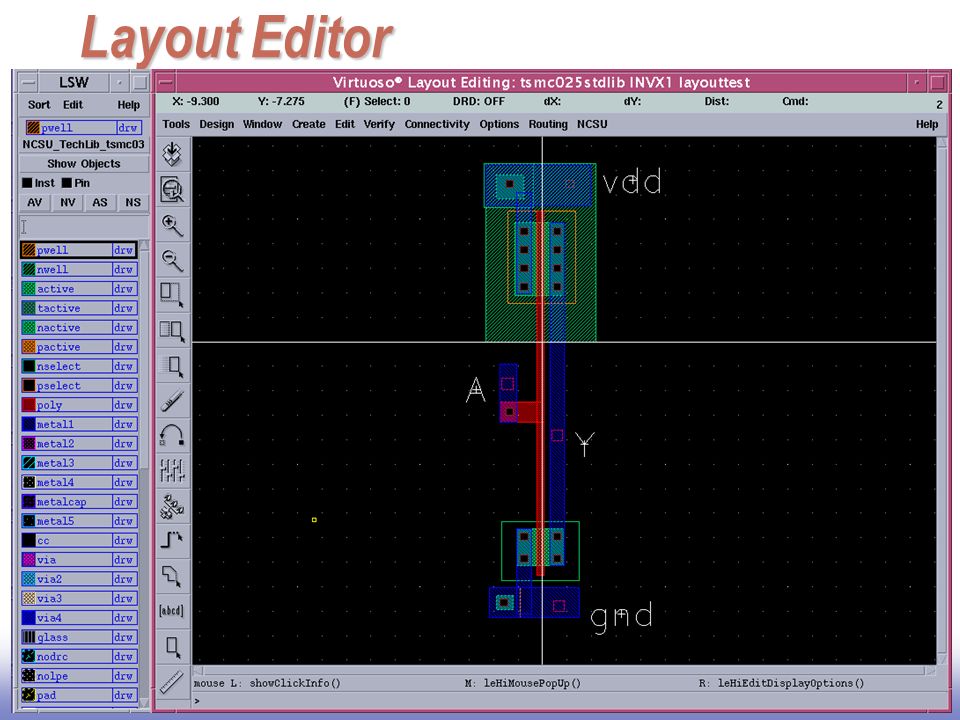Open the Tools menu
The width and height of the screenshot is (960, 720).
coord(176,124)
